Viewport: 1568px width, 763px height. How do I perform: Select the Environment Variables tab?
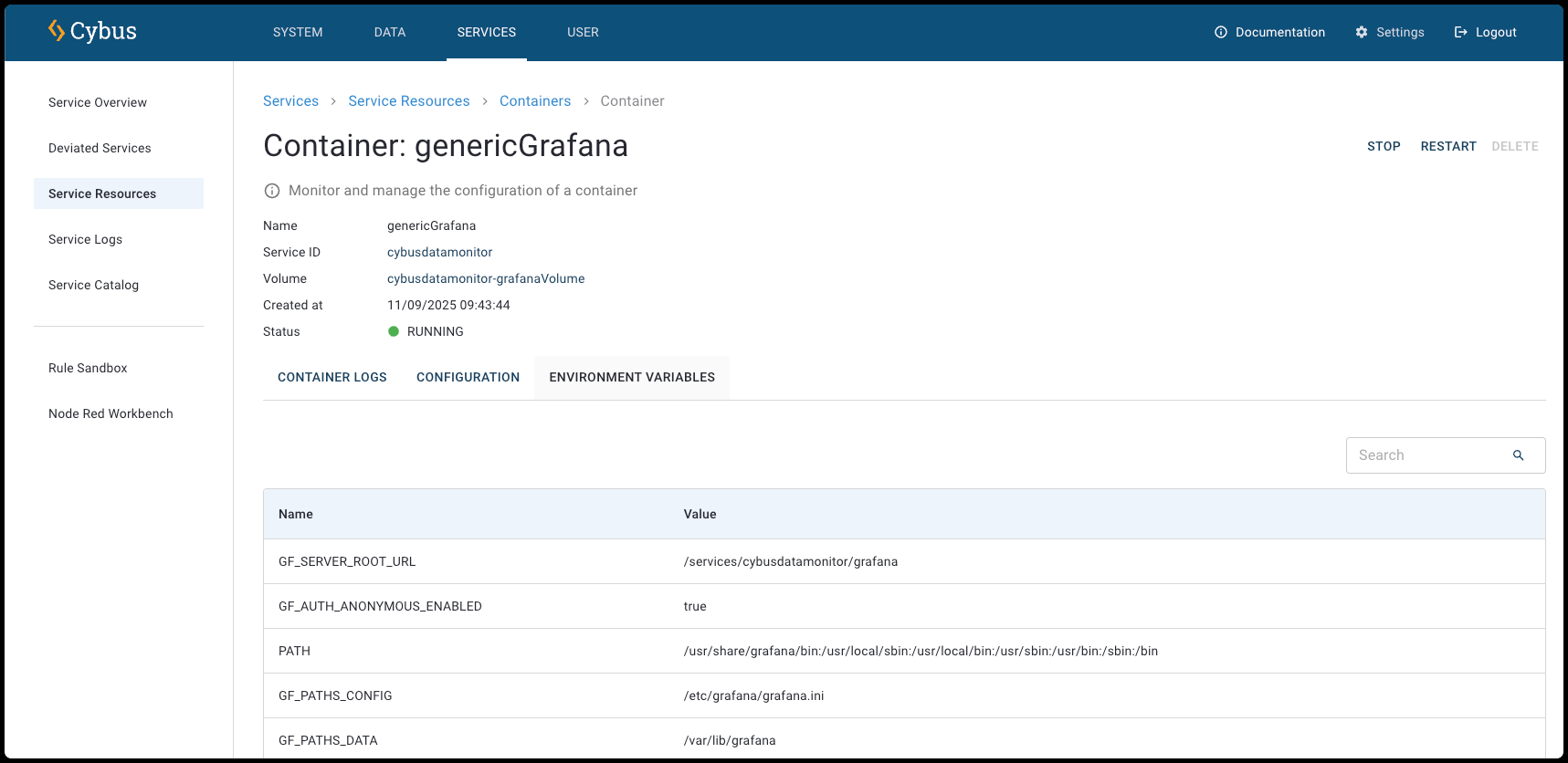pyautogui.click(x=632, y=377)
